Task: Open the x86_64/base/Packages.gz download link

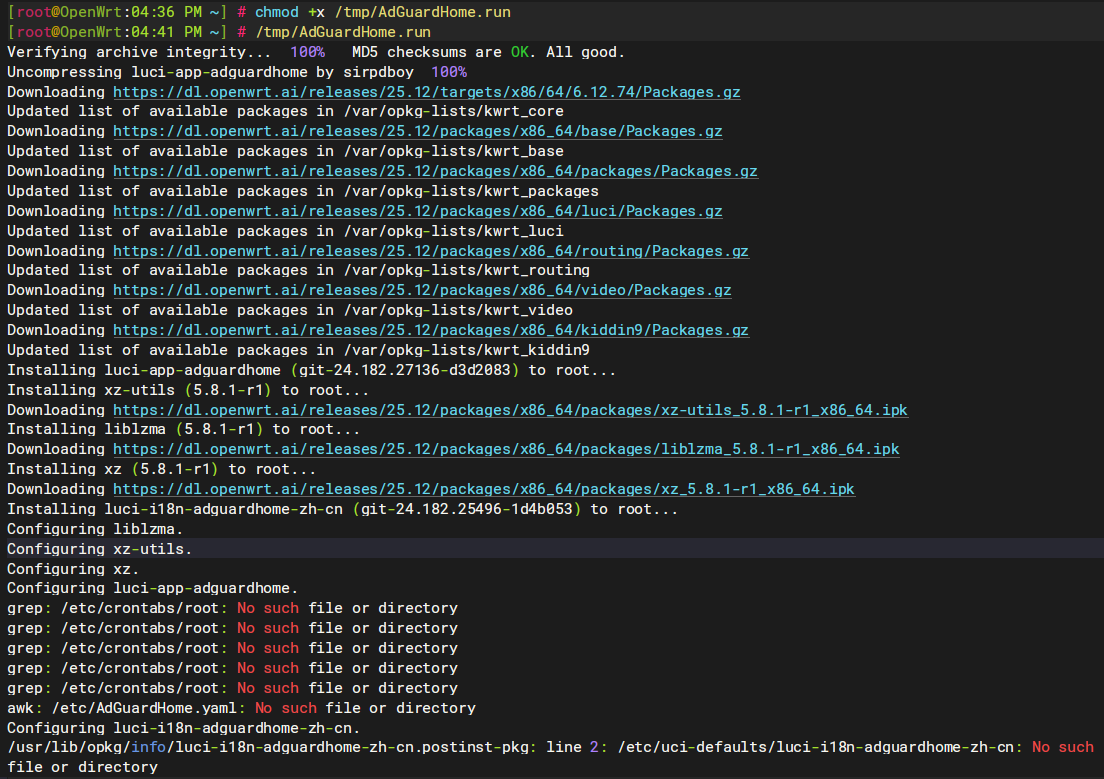Action: coord(417,132)
